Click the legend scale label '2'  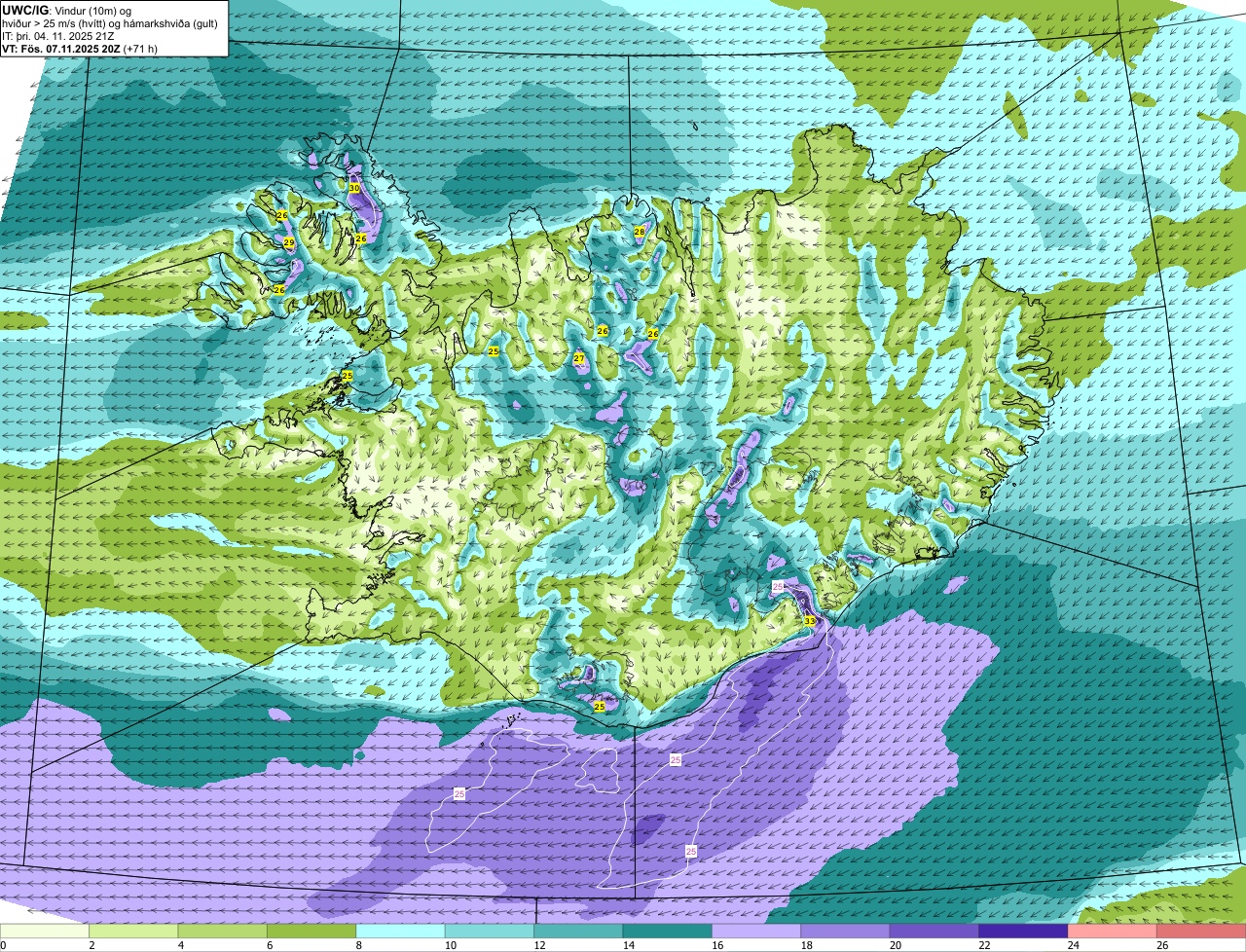pos(92,944)
